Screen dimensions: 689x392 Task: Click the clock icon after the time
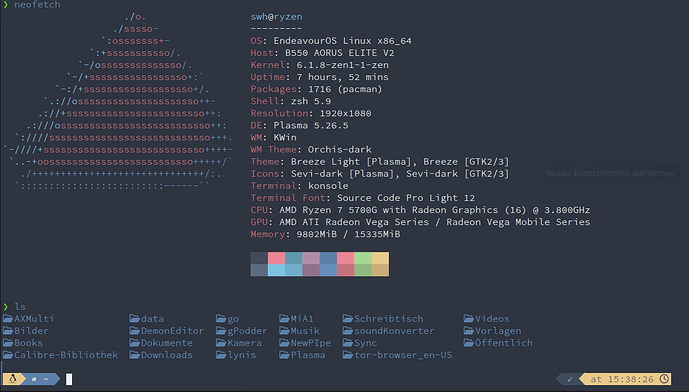point(664,378)
